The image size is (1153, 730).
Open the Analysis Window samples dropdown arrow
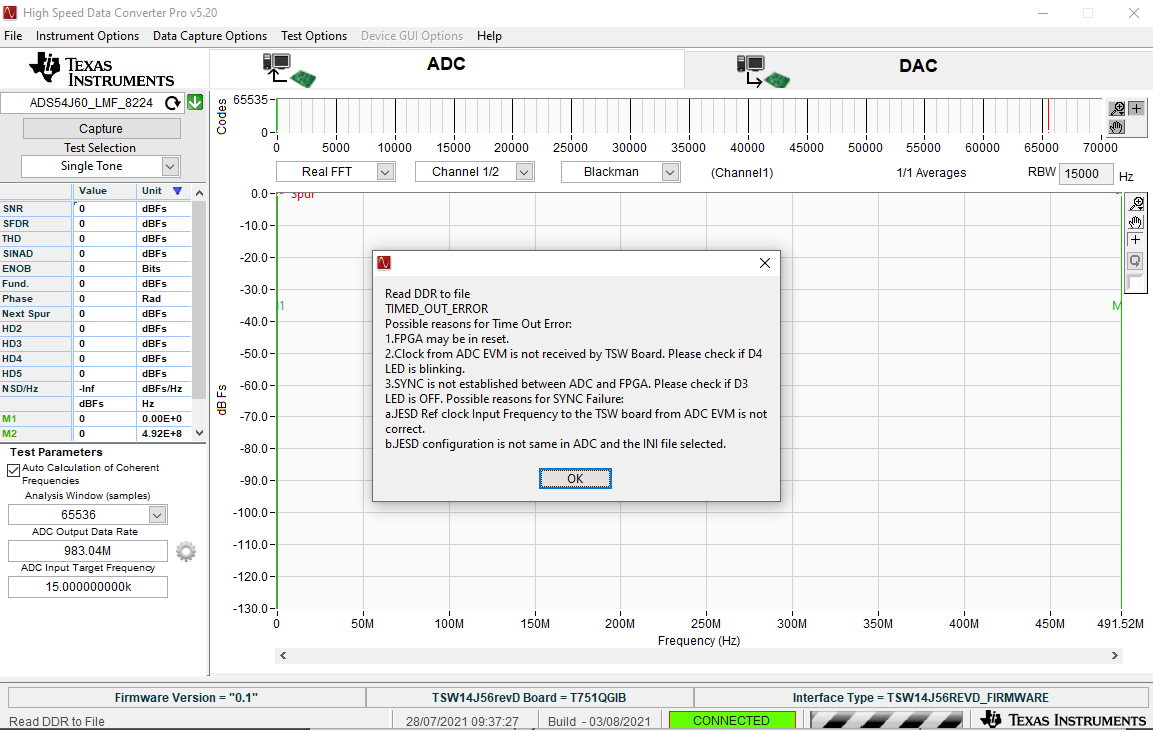click(157, 515)
